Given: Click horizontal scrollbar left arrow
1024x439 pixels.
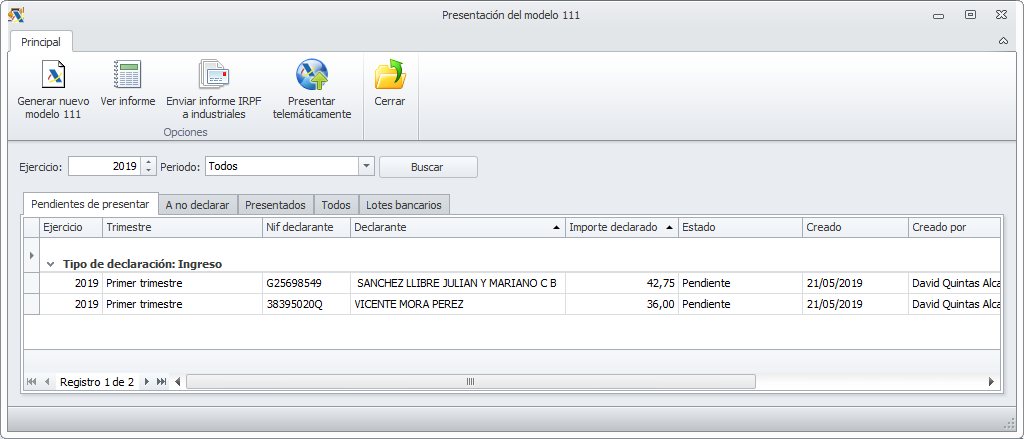Looking at the screenshot, I should click(178, 382).
